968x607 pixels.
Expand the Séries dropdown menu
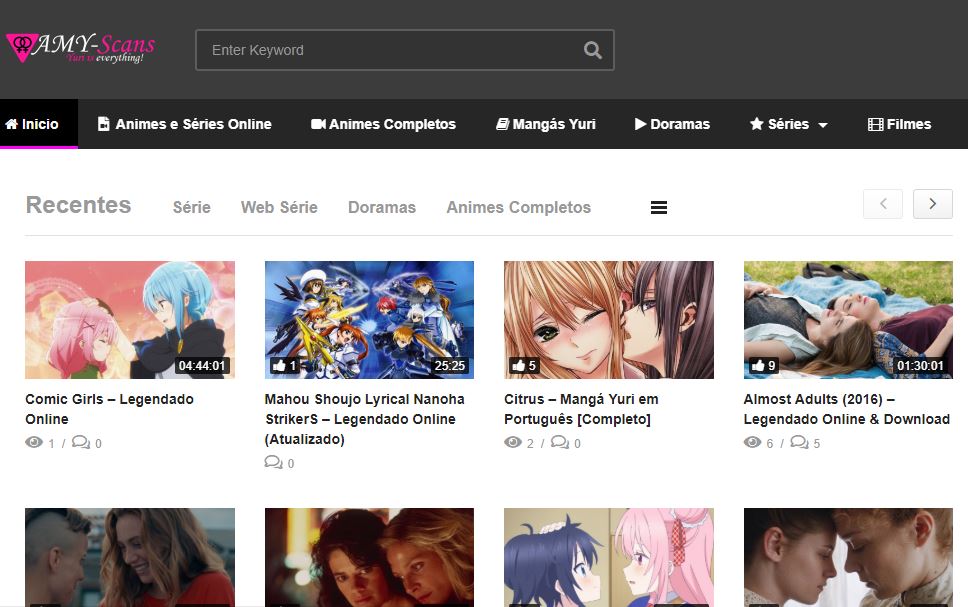point(788,124)
